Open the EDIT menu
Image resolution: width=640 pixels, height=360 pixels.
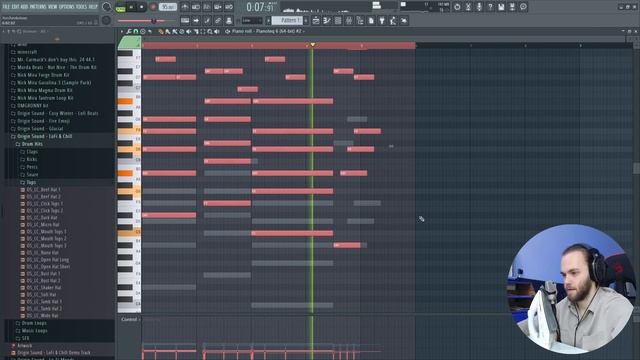point(16,7)
